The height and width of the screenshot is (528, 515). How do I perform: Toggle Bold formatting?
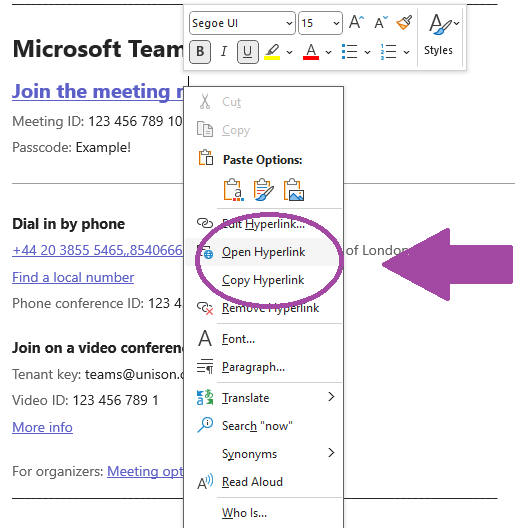[x=200, y=52]
